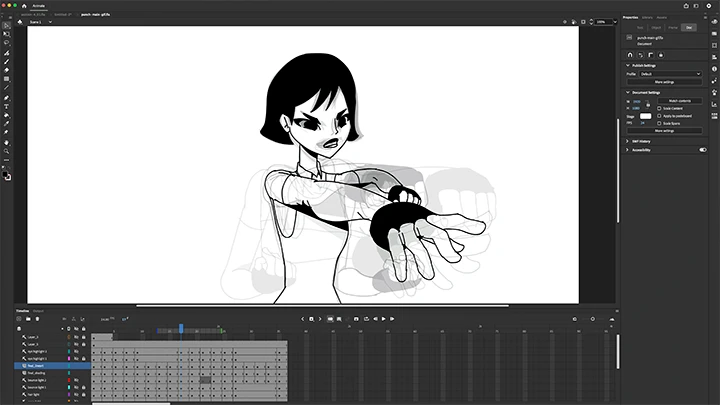Select the punch-main-gif.fla document tab
This screenshot has height=405, width=720.
click(96, 14)
